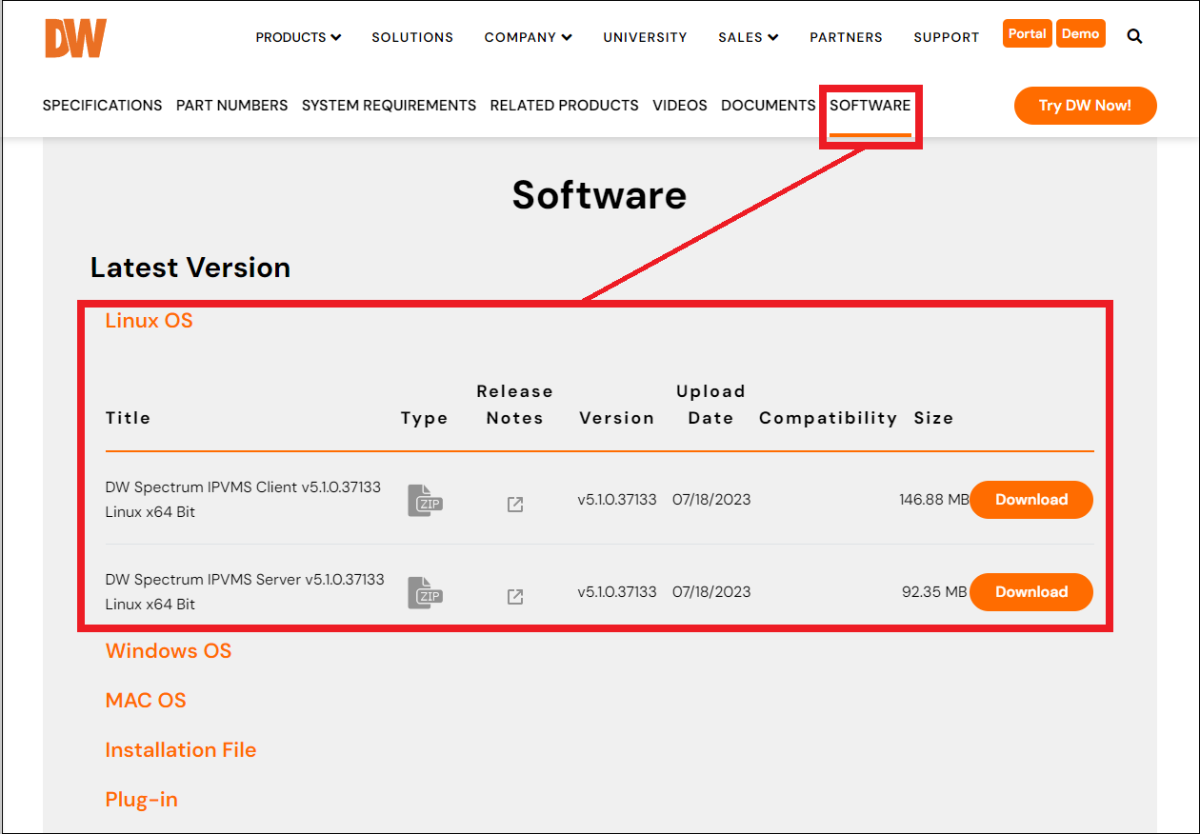
Task: Open release notes for the IPVMS Server
Action: click(514, 597)
